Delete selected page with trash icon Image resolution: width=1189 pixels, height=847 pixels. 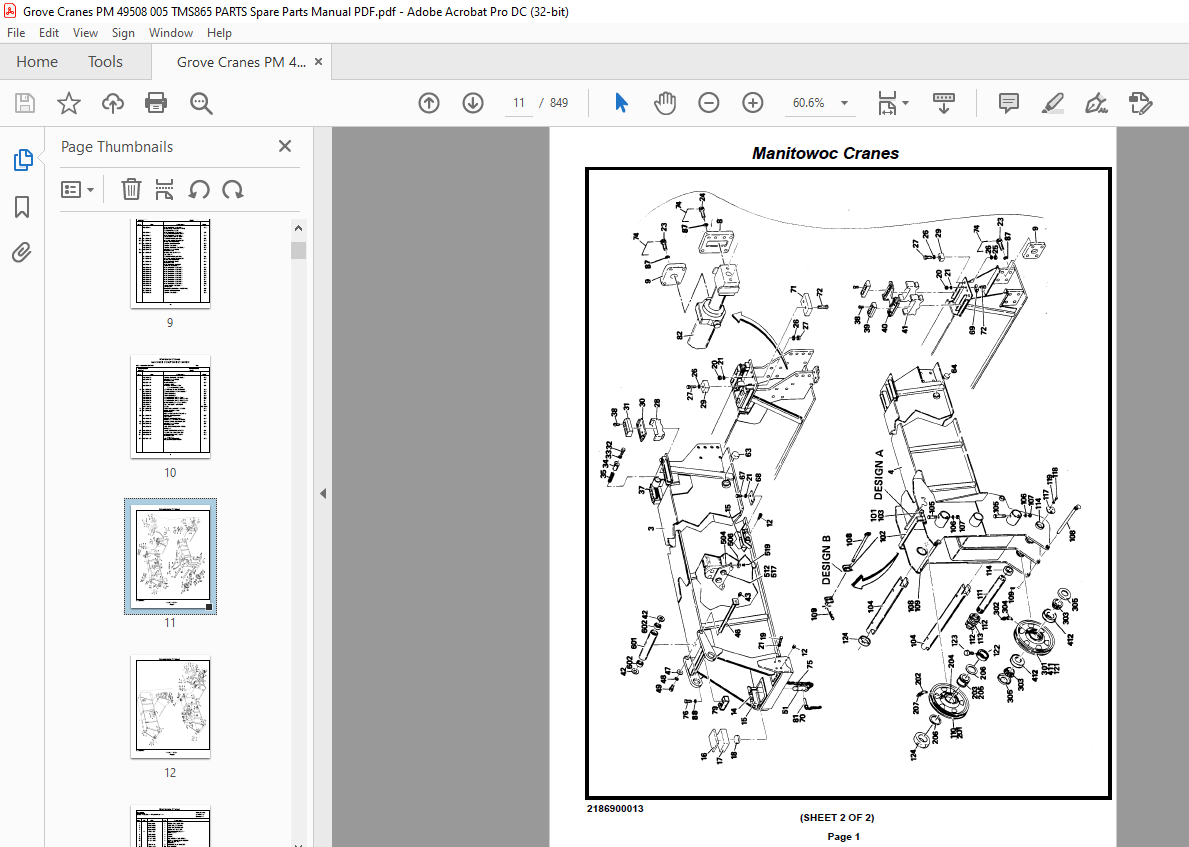pos(131,190)
